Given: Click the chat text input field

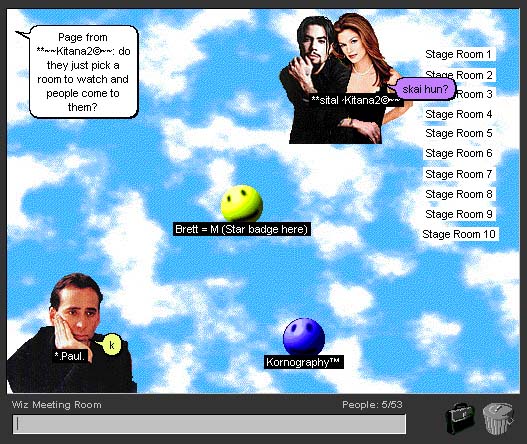Looking at the screenshot, I should [x=209, y=424].
